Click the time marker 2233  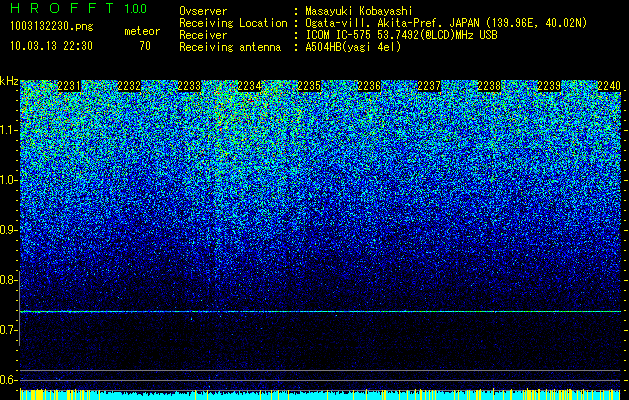189,86
